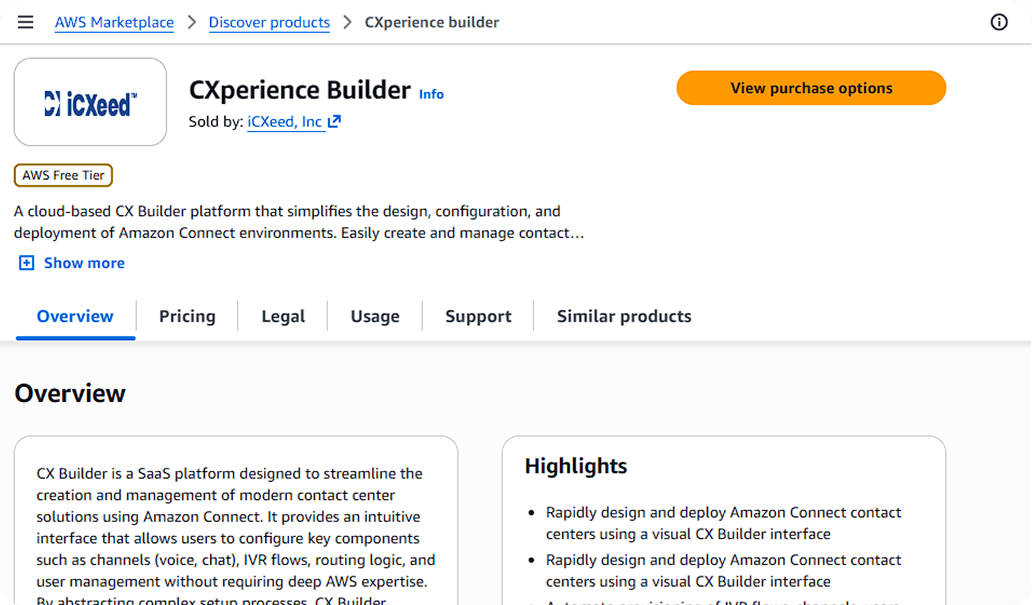The width and height of the screenshot is (1032, 605).
Task: Open the iCXeed, Inc seller link
Action: pos(284,122)
